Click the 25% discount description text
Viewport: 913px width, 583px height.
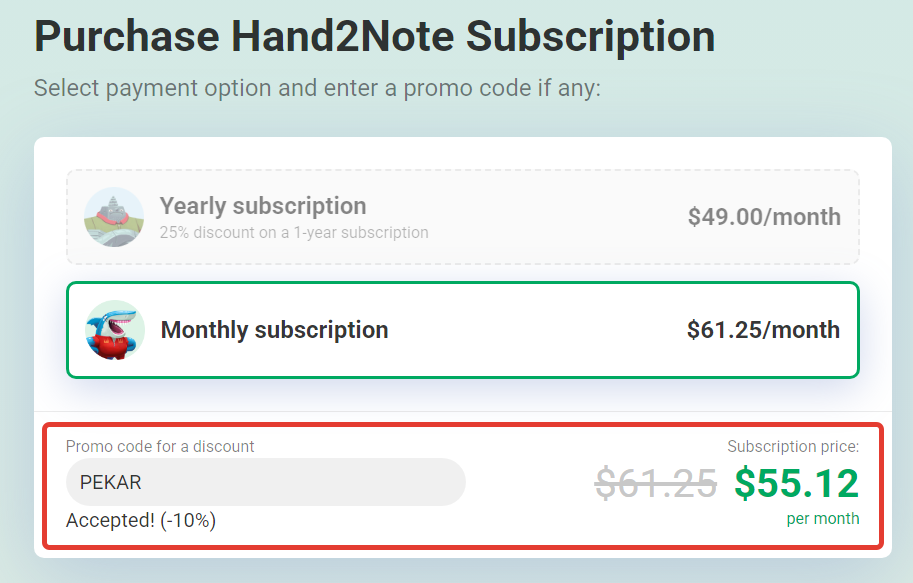[294, 232]
